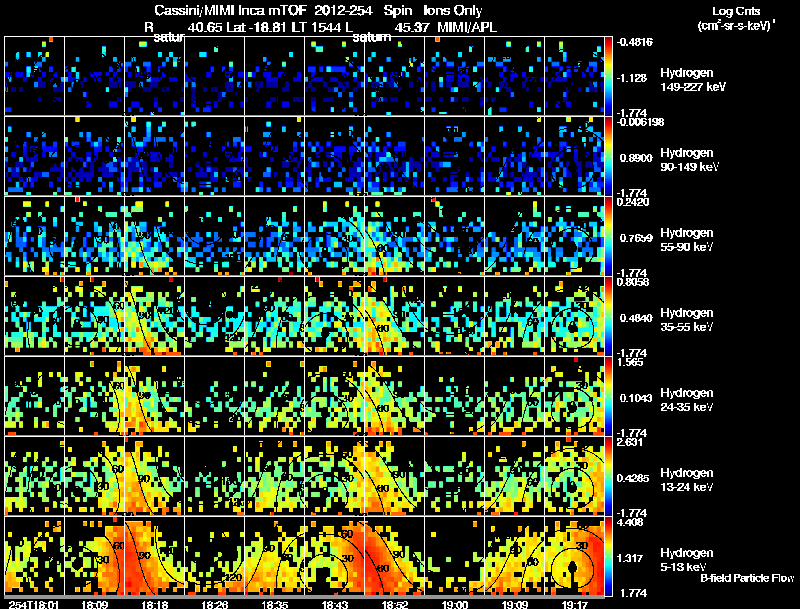The height and width of the screenshot is (609, 800).
Task: Click the '19:00' time label
Action: (455, 604)
